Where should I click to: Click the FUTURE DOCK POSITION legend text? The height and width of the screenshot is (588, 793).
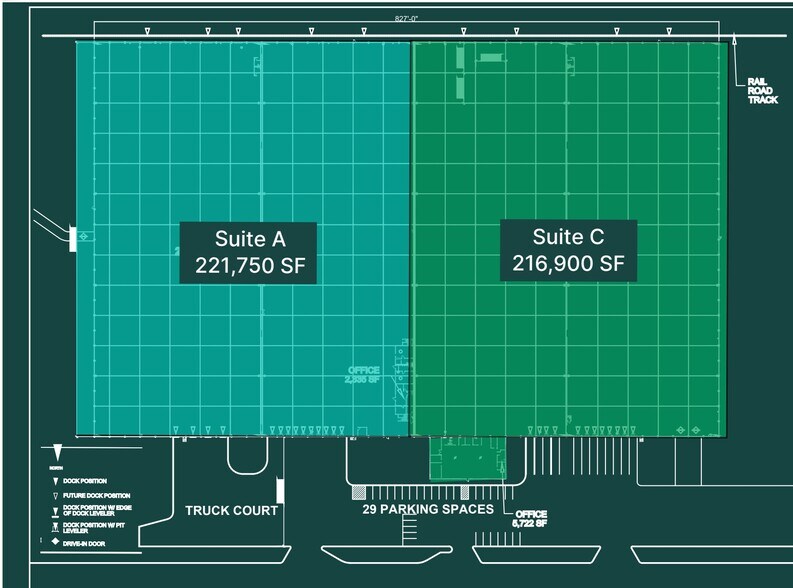pos(96,496)
